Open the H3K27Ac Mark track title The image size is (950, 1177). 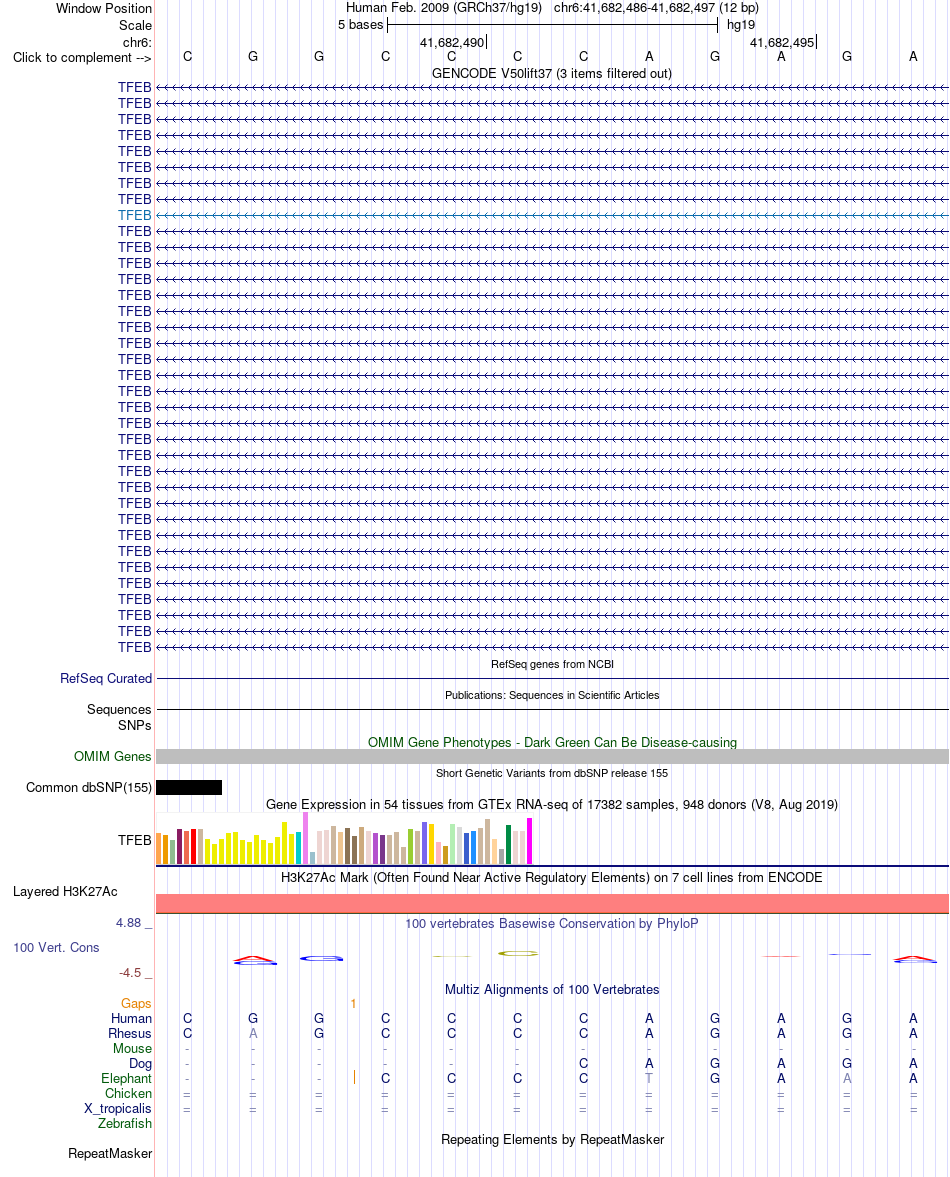point(552,877)
